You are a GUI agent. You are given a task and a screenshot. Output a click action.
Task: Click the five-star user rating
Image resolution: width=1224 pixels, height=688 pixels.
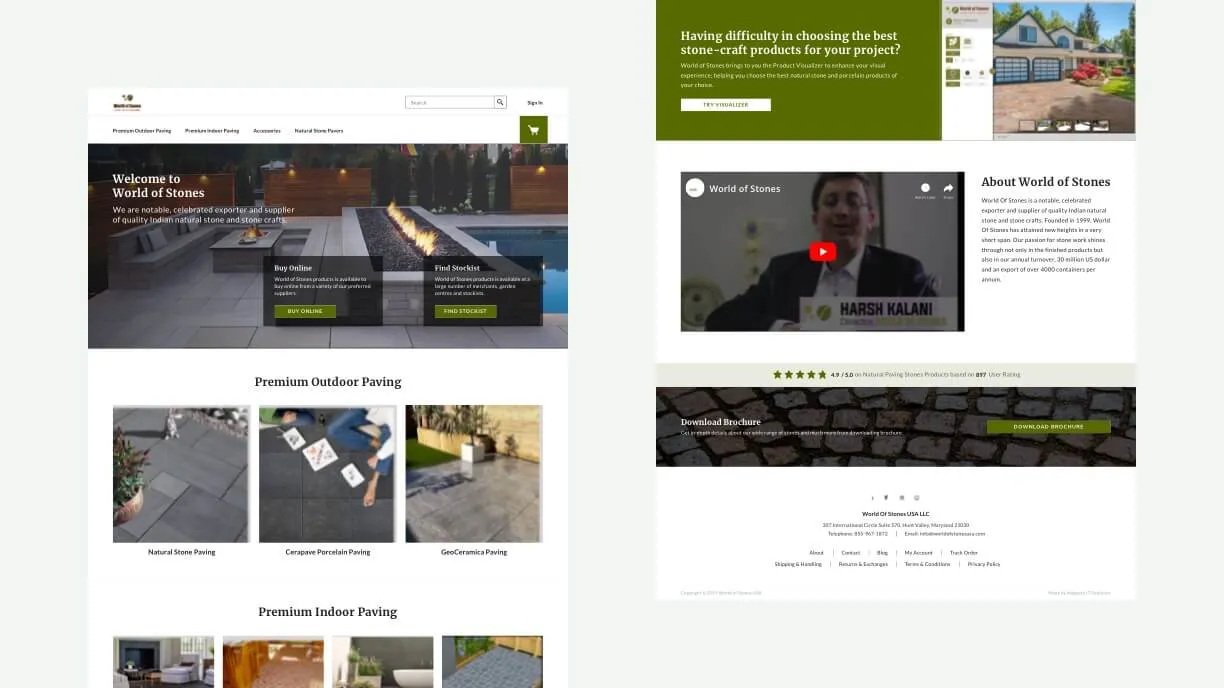click(798, 374)
